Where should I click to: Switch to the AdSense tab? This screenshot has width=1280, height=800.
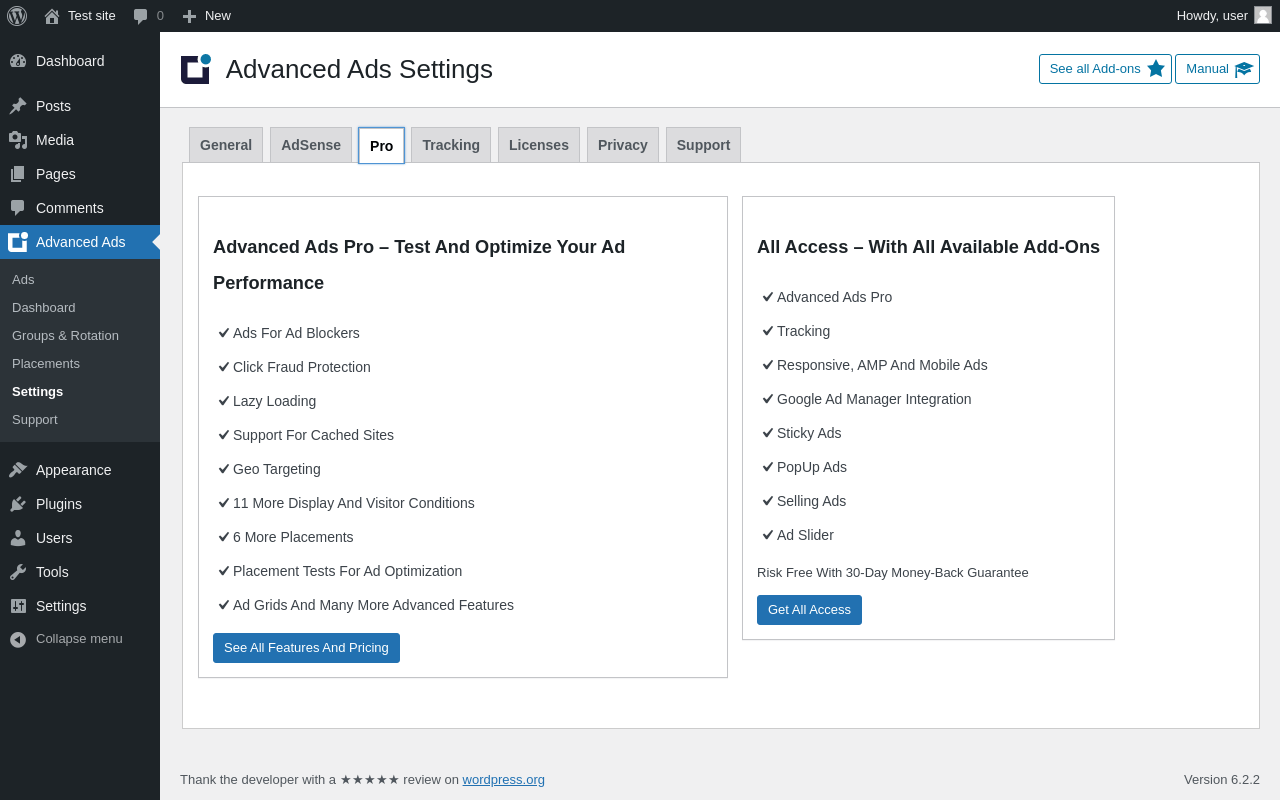311,145
